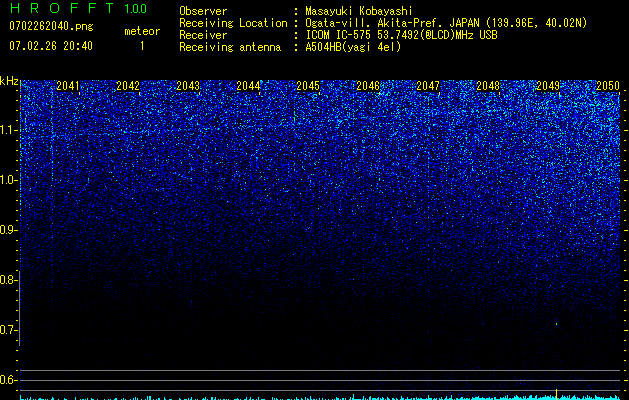Viewport: 629px width, 400px height.
Task: Select the filename 0702262040.png
Action: point(51,26)
